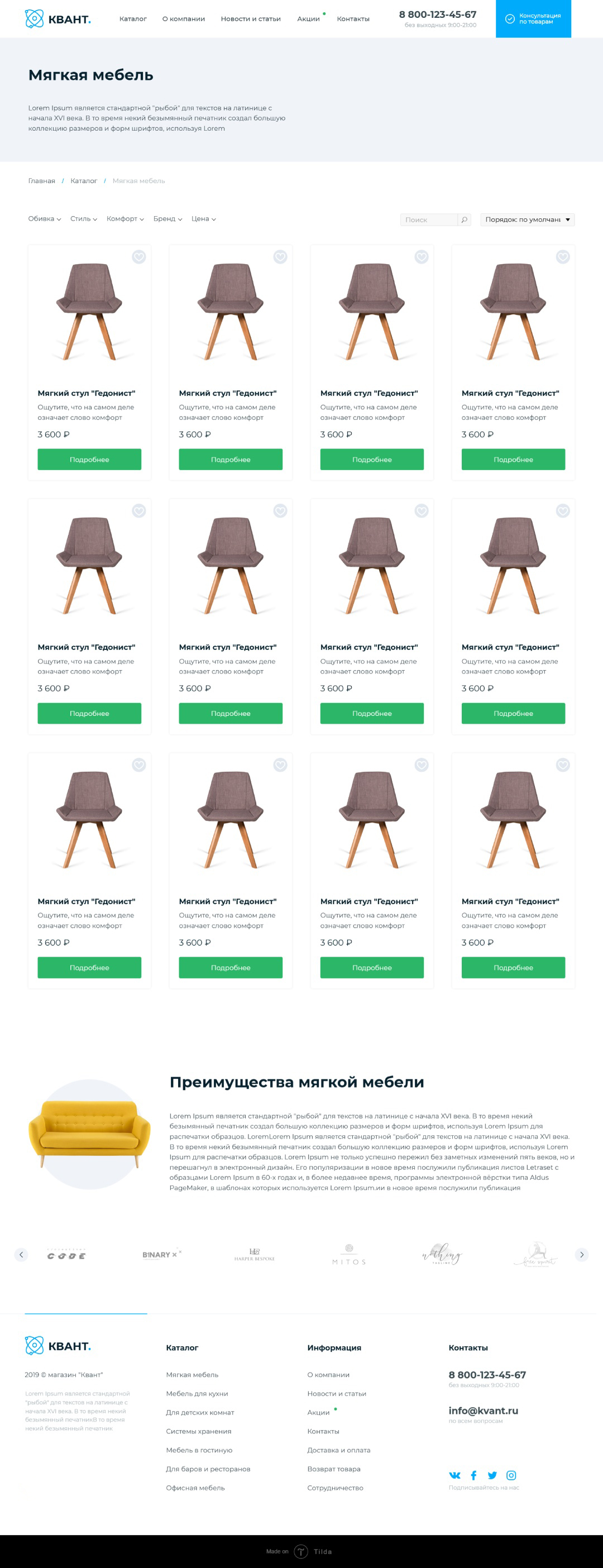This screenshot has height=1568, width=603.
Task: Click the Консультация по товарам button
Action: tap(534, 19)
